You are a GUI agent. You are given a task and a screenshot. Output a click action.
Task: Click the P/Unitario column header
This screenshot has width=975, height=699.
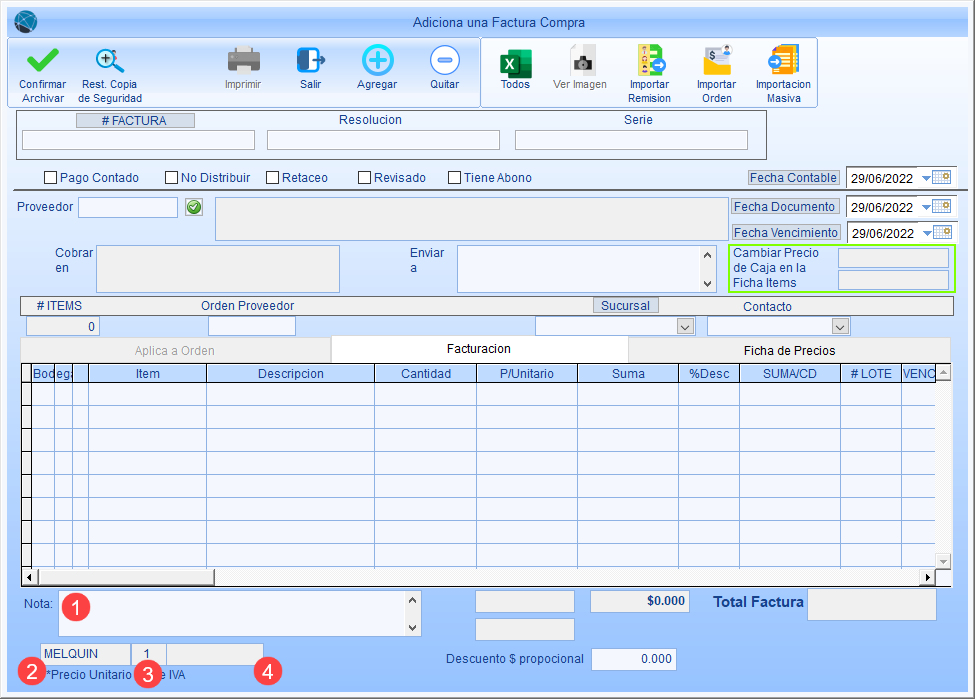coord(527,374)
